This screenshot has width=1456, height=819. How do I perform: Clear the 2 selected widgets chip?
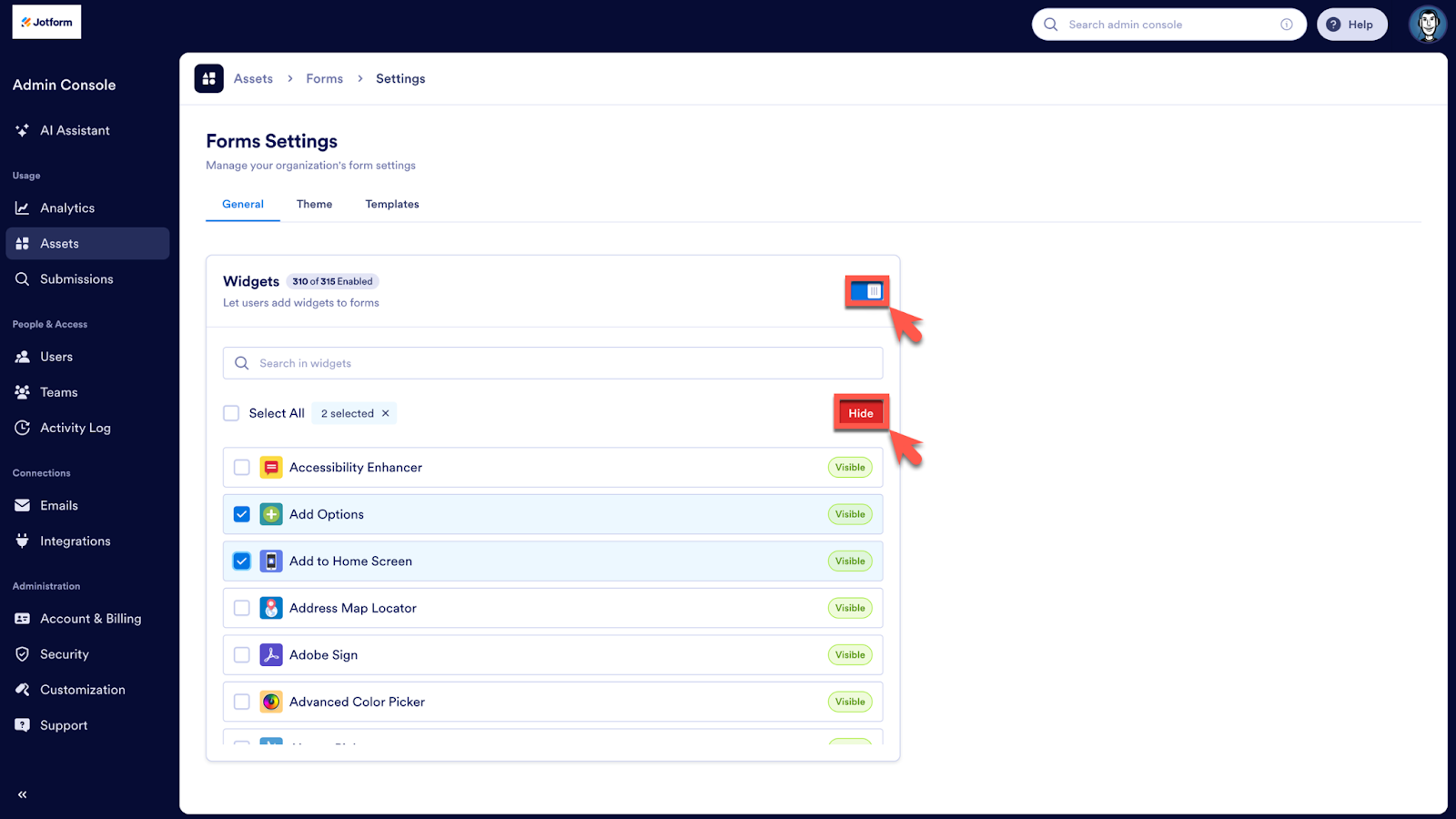(386, 412)
